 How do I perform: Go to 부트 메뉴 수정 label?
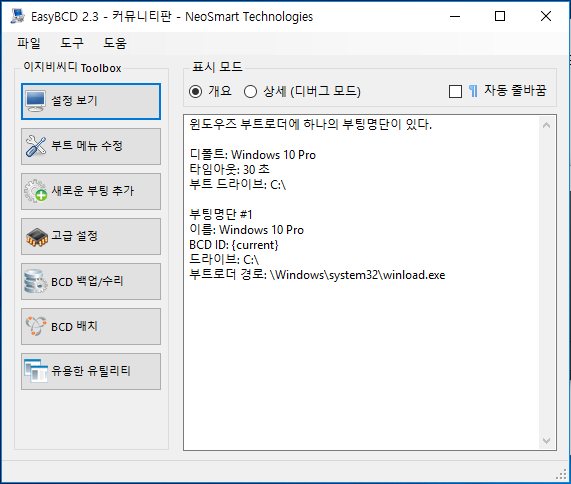(87, 146)
